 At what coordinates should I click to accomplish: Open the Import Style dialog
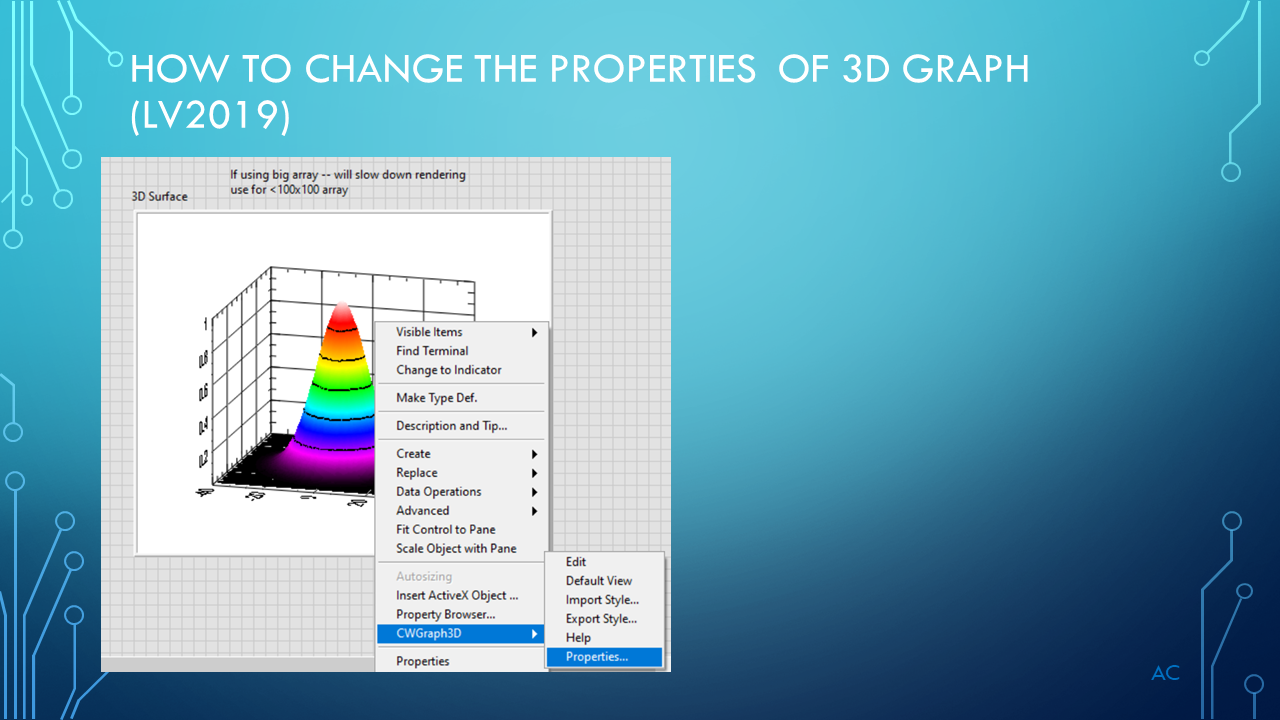click(599, 600)
